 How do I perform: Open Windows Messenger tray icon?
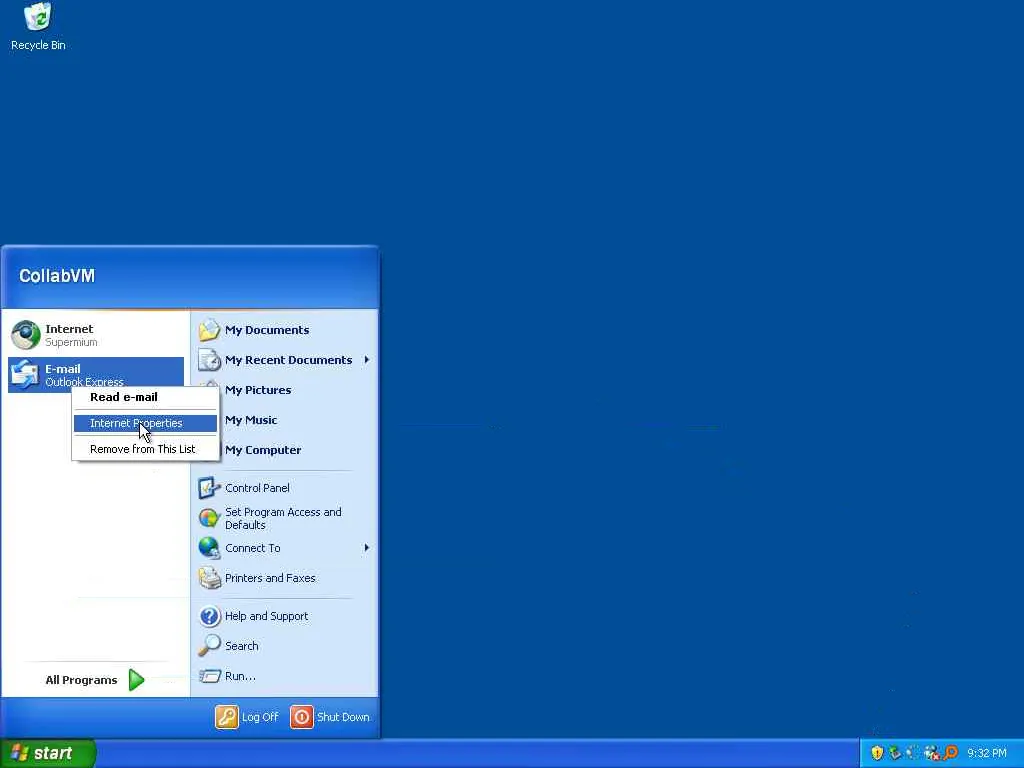pos(931,753)
